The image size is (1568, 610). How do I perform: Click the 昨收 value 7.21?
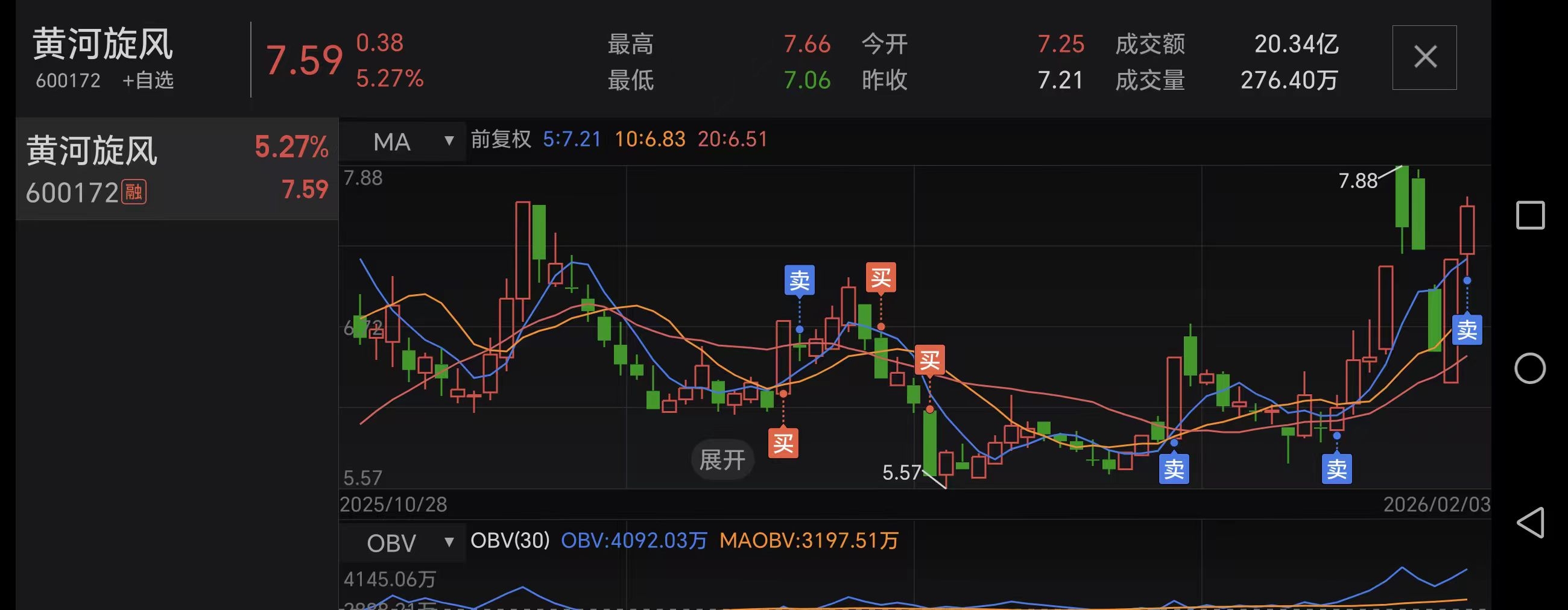click(x=1060, y=80)
